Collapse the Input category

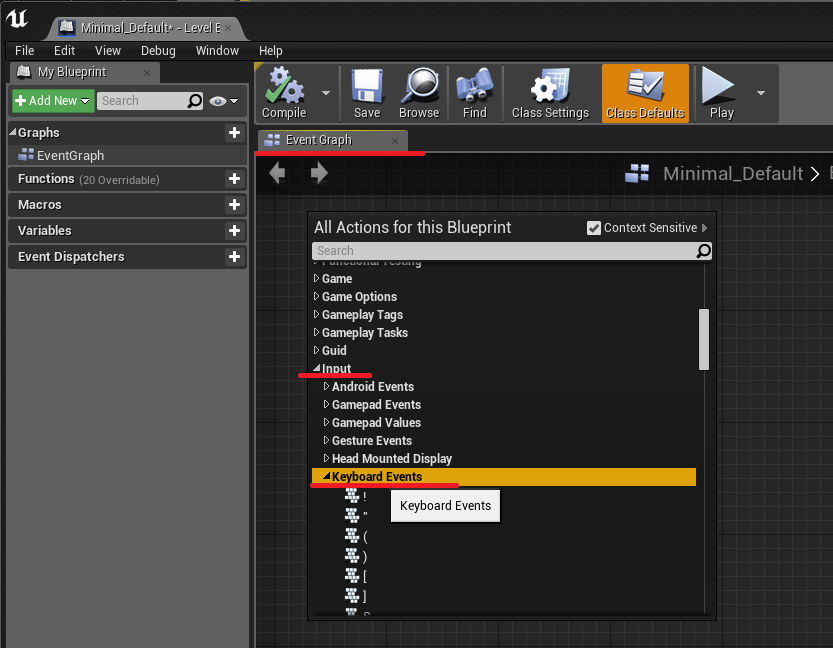pos(317,368)
